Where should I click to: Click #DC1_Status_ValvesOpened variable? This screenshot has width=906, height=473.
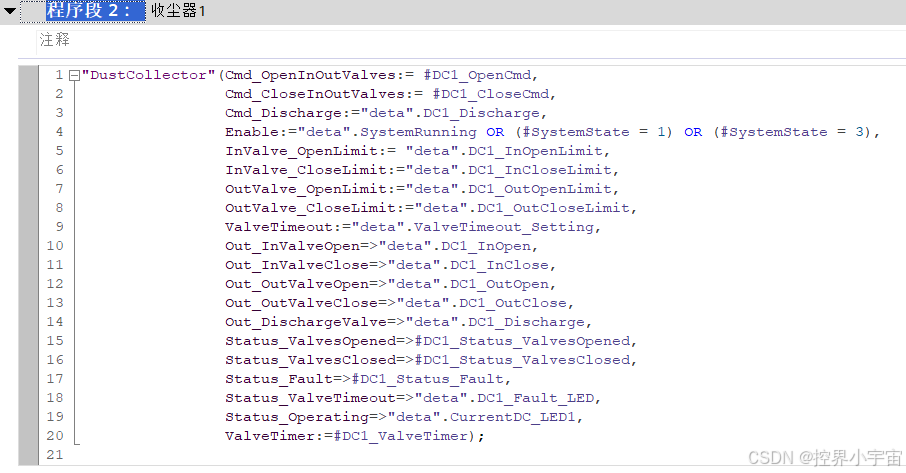[x=522, y=342]
